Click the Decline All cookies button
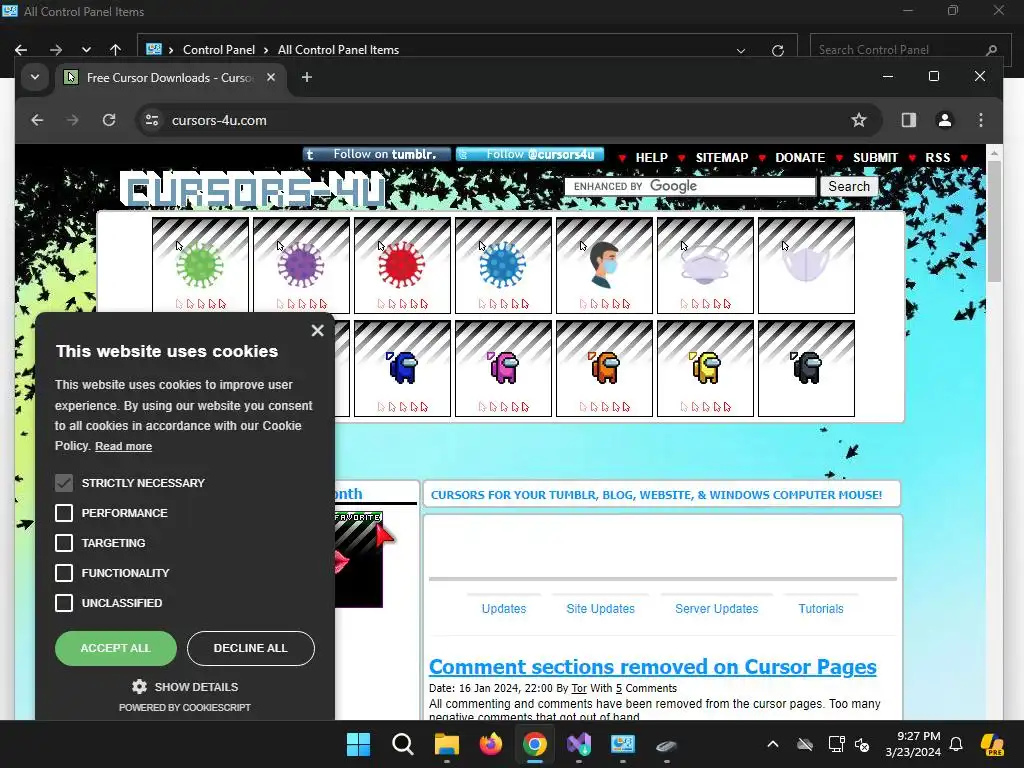Viewport: 1024px width, 768px height. pos(251,648)
